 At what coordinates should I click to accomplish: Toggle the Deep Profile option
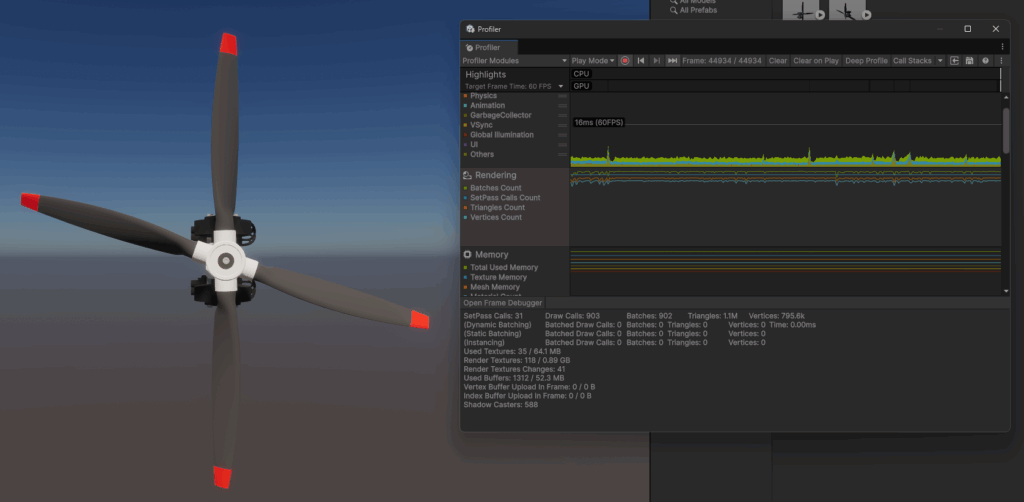(866, 61)
